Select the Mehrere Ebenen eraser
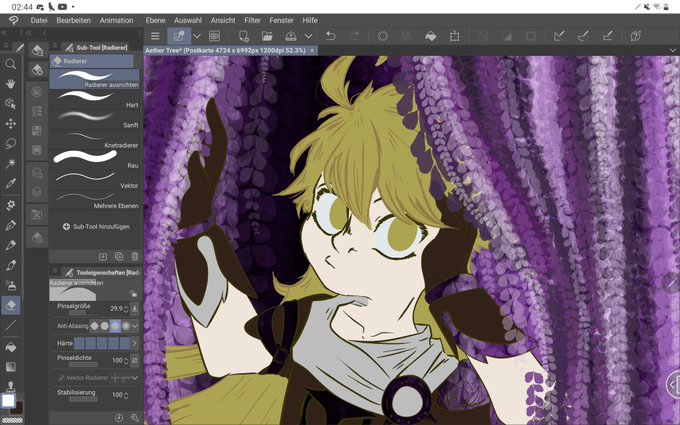 (95, 200)
